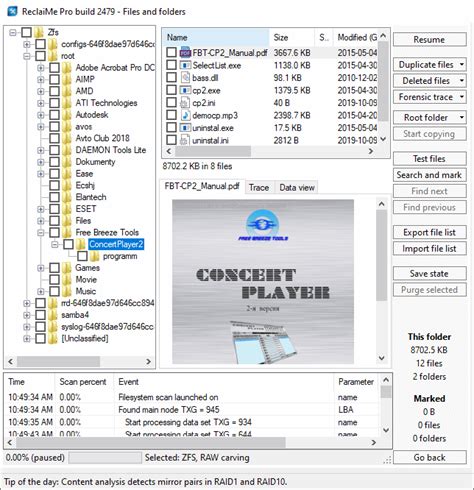The width and height of the screenshot is (474, 490).
Task: Click the Save state button
Action: [429, 273]
